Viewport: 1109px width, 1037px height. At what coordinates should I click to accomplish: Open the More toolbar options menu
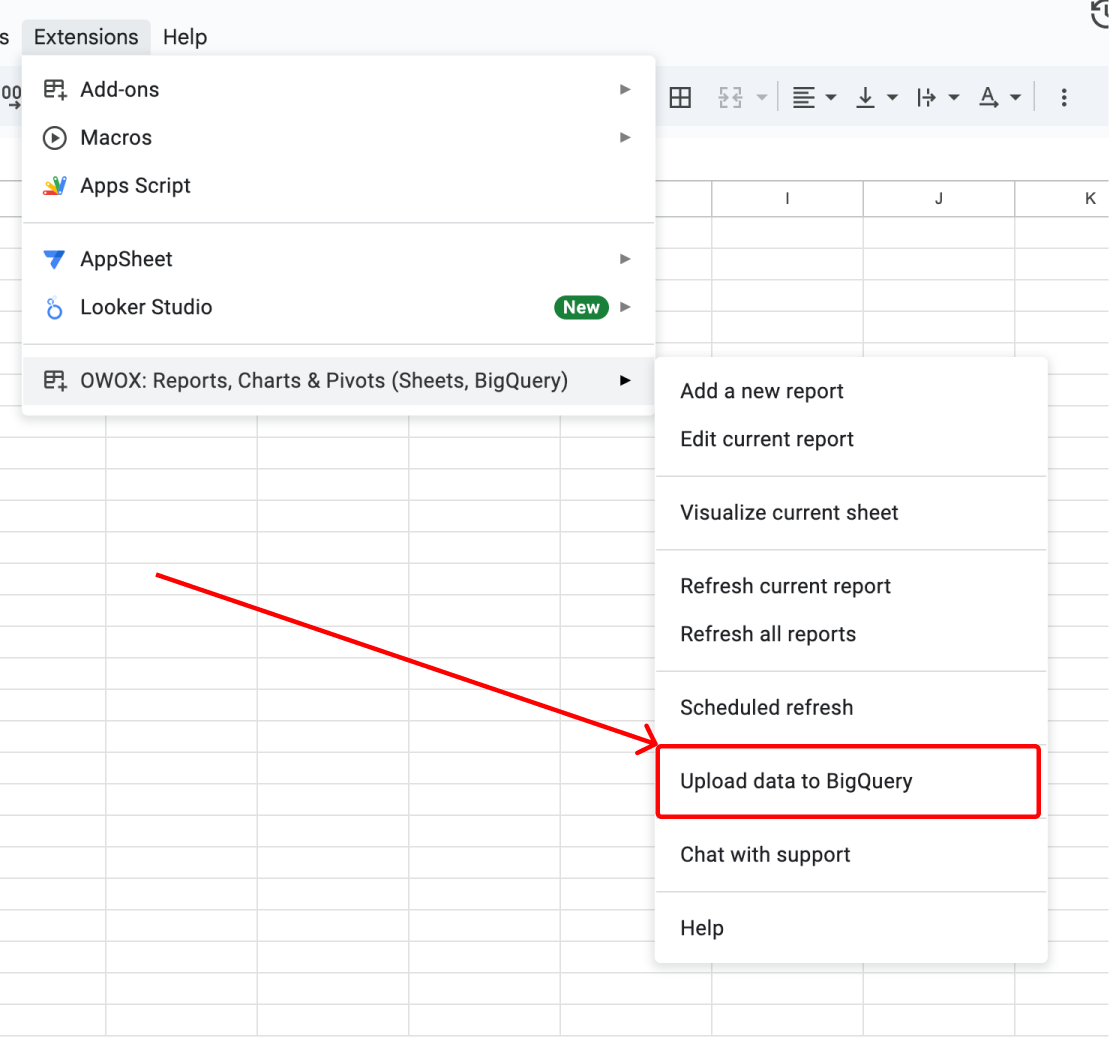click(1064, 97)
